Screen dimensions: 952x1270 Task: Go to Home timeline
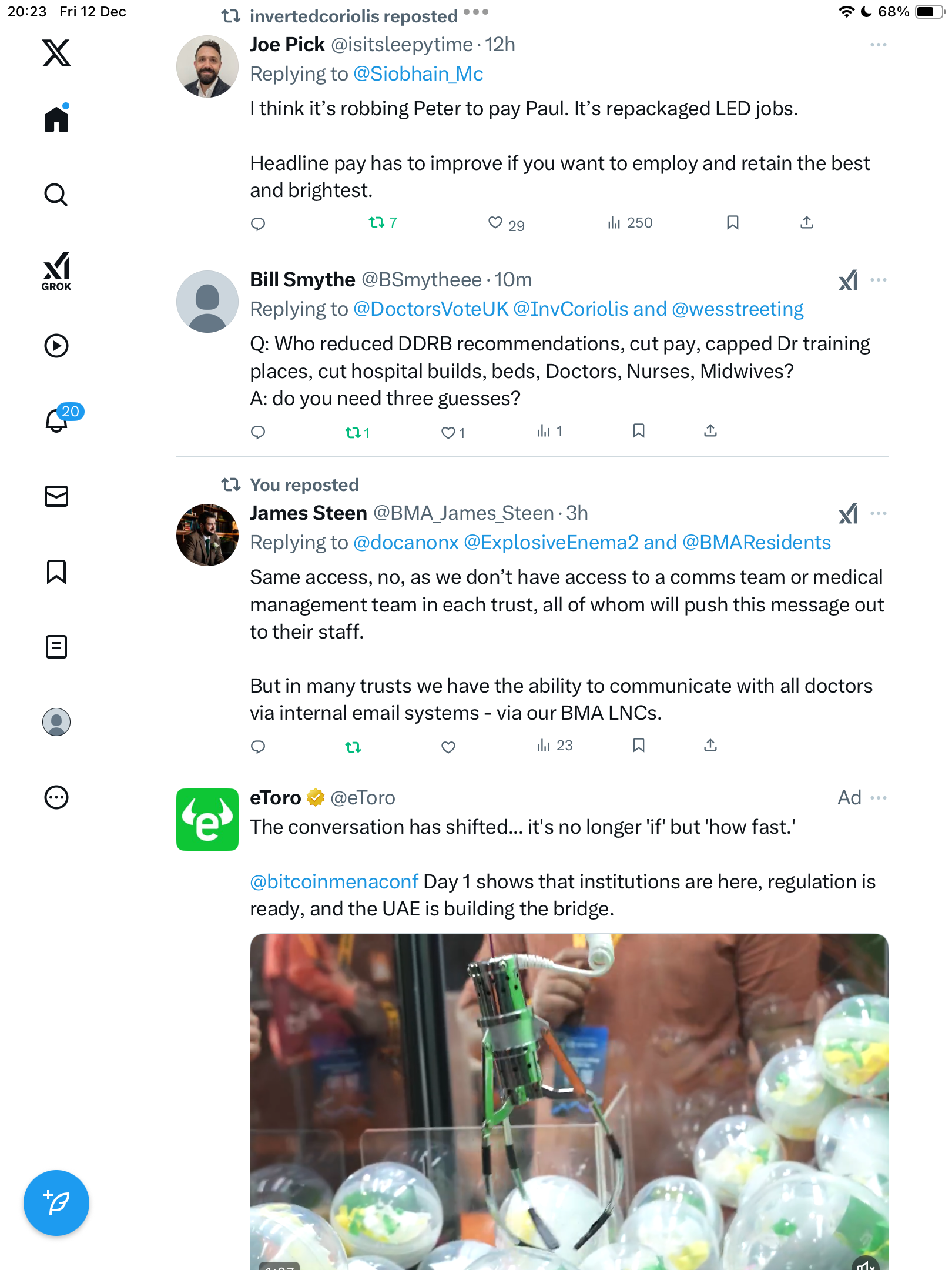(56, 119)
